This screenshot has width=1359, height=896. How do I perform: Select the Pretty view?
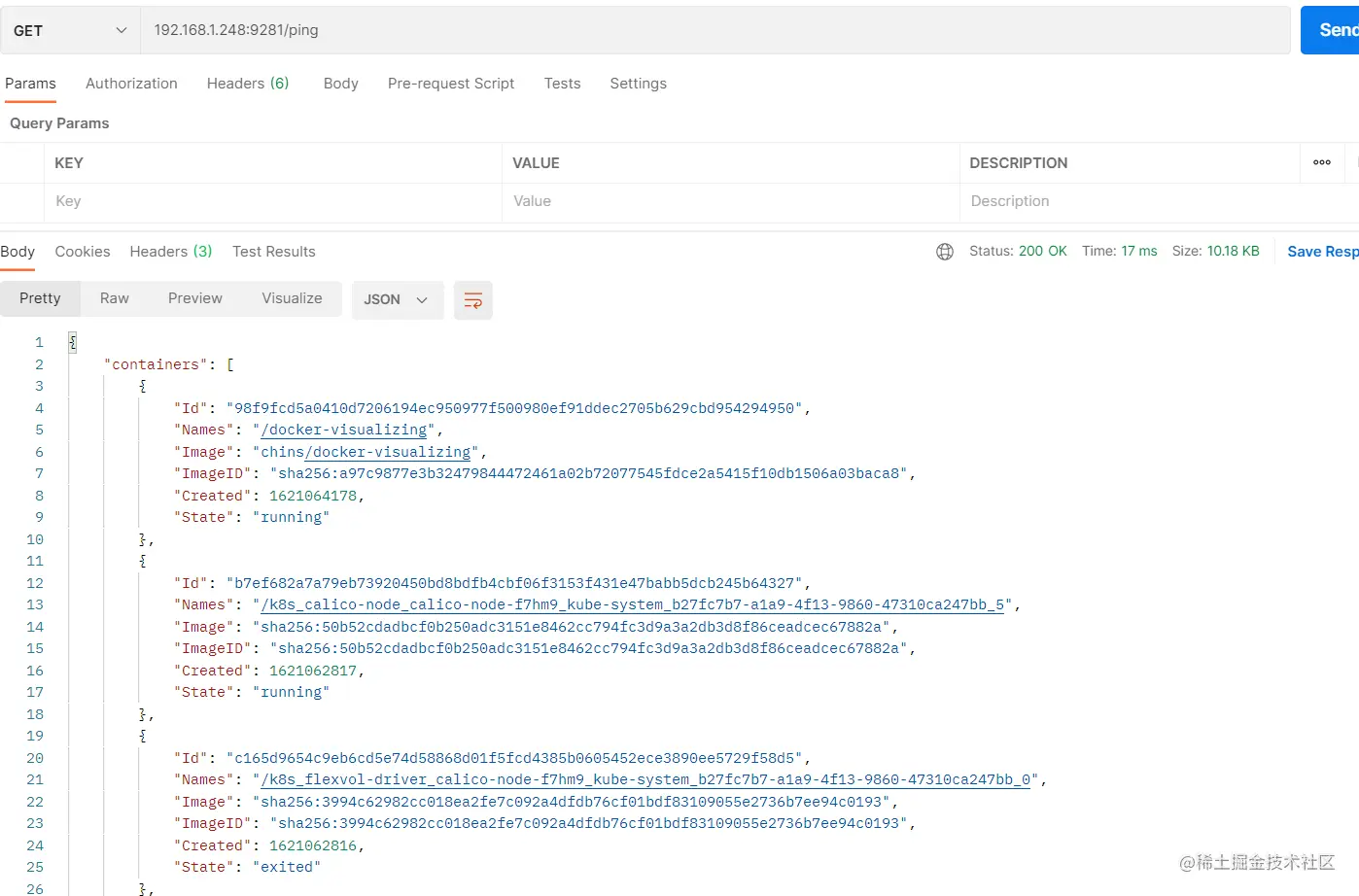40,299
